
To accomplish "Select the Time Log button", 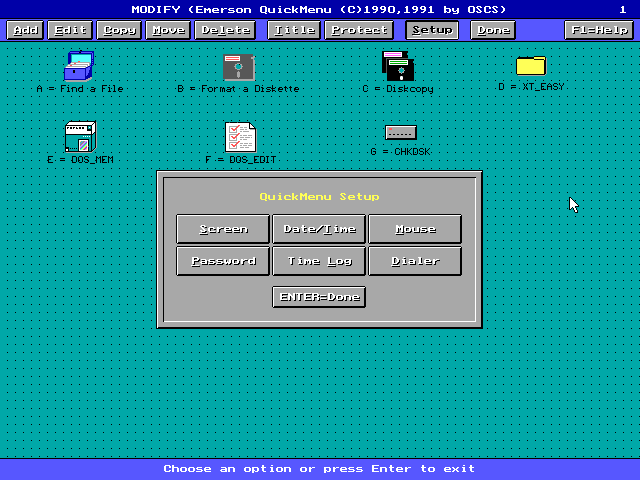I will click(x=319, y=261).
